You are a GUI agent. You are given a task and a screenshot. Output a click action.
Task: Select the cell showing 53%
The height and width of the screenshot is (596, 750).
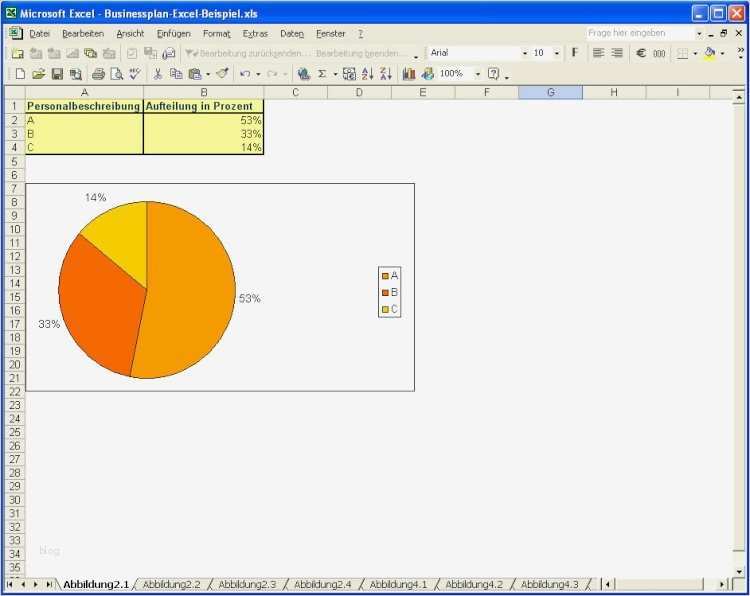(x=204, y=120)
